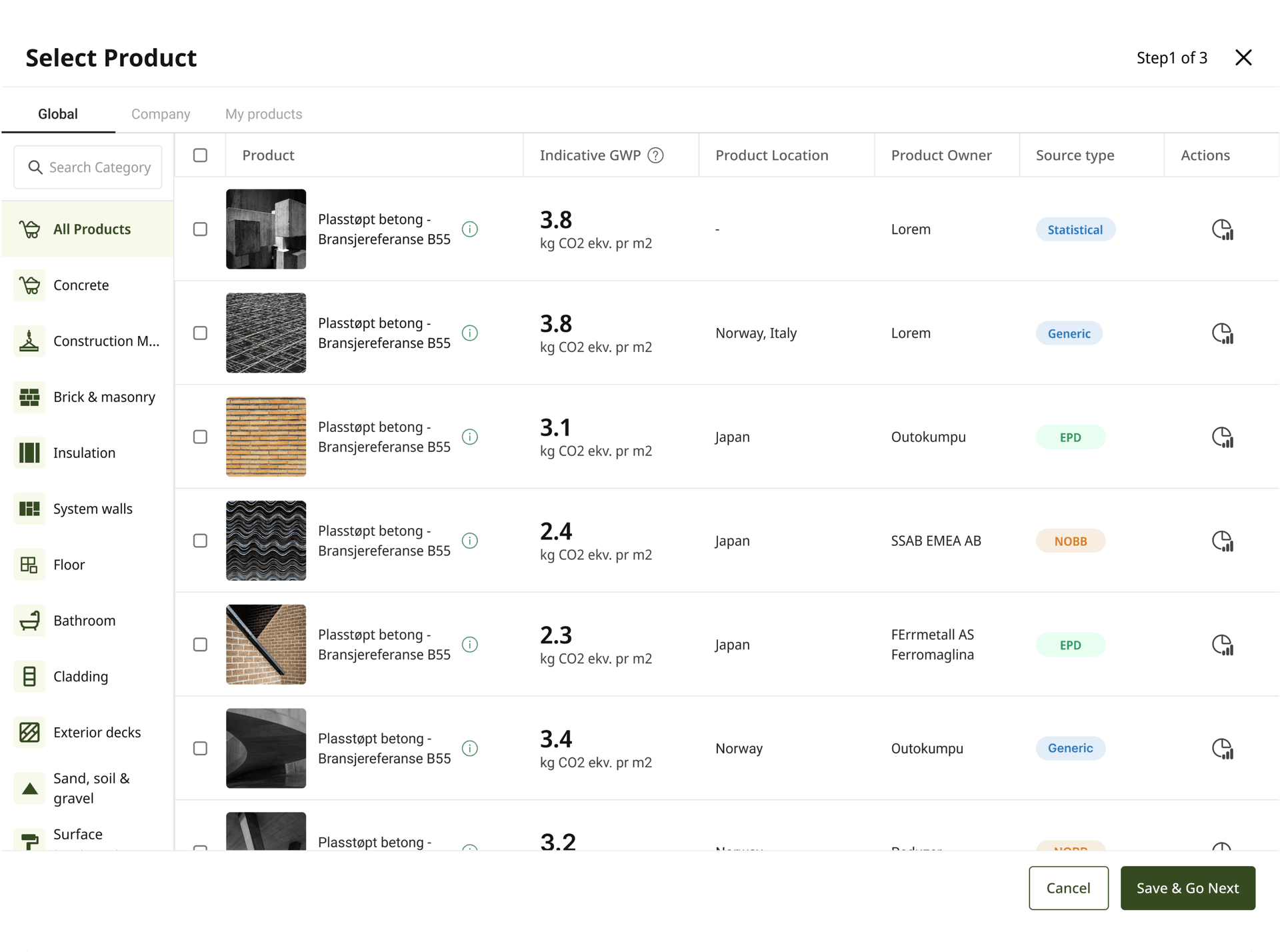Select the All Products category
1280x952 pixels.
pyautogui.click(x=87, y=229)
